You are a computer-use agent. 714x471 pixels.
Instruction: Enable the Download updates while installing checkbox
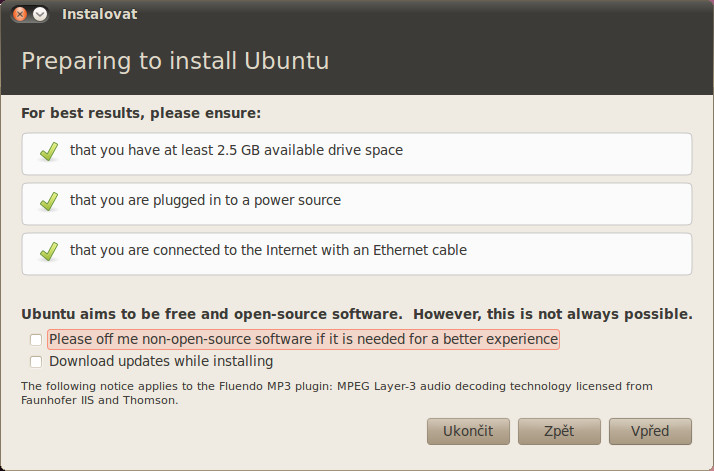click(36, 362)
